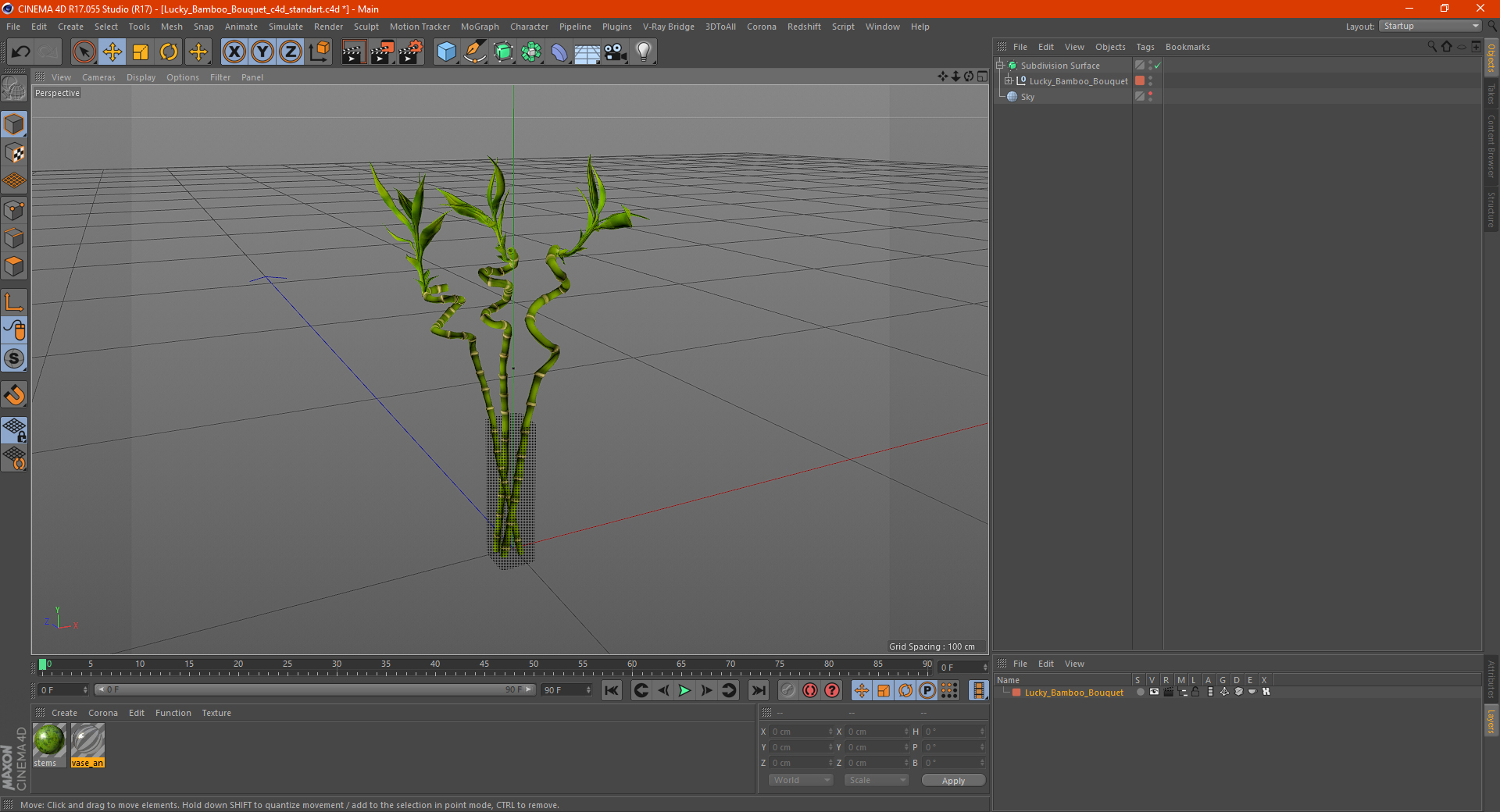Select the Scale tool
This screenshot has height=812, width=1500.
[141, 52]
